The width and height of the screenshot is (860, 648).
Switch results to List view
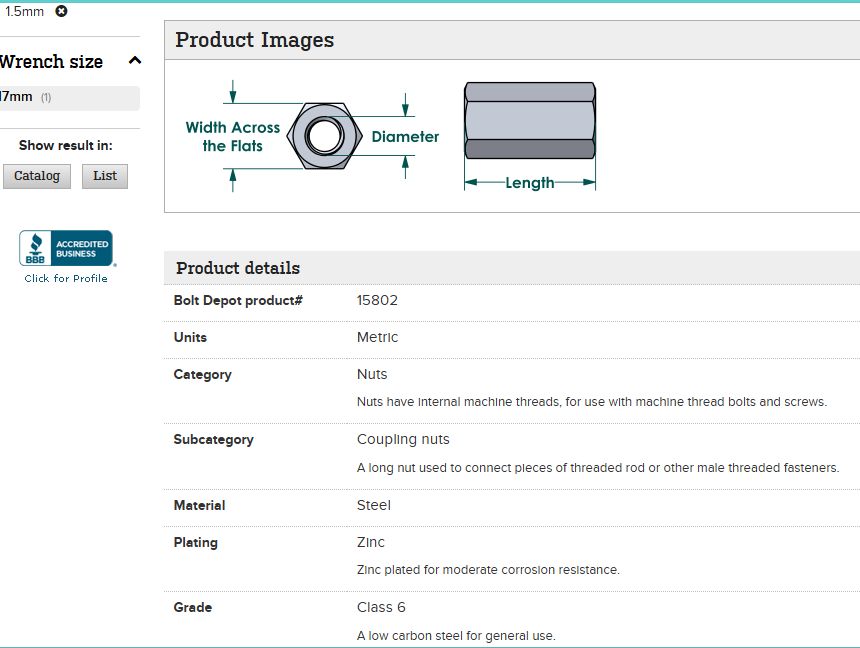[105, 176]
